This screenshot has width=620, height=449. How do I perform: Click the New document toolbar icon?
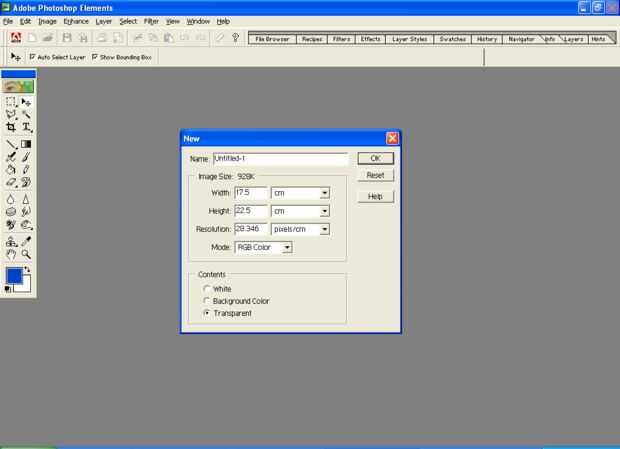(x=32, y=38)
